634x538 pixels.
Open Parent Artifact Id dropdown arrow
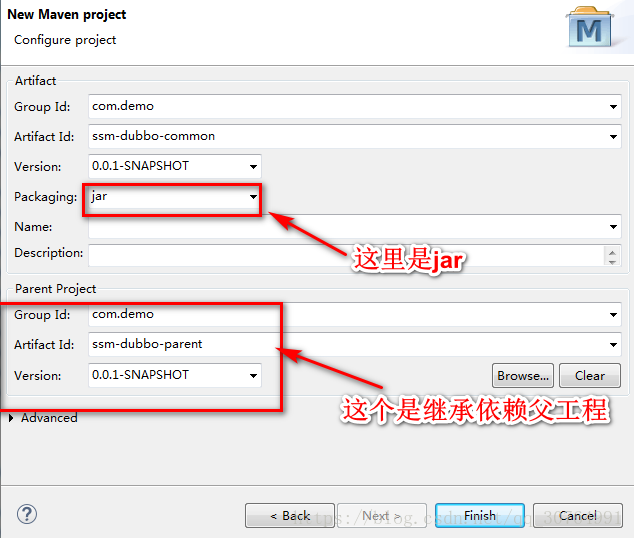pos(613,345)
